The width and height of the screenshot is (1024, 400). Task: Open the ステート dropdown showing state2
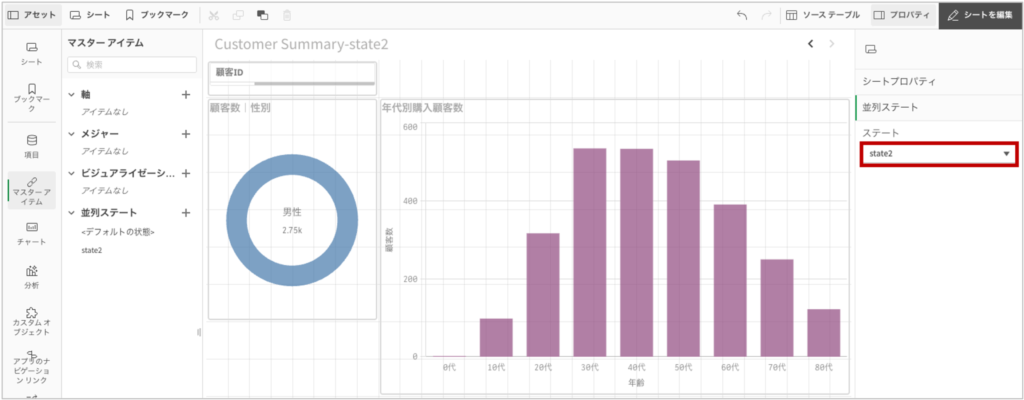point(939,154)
